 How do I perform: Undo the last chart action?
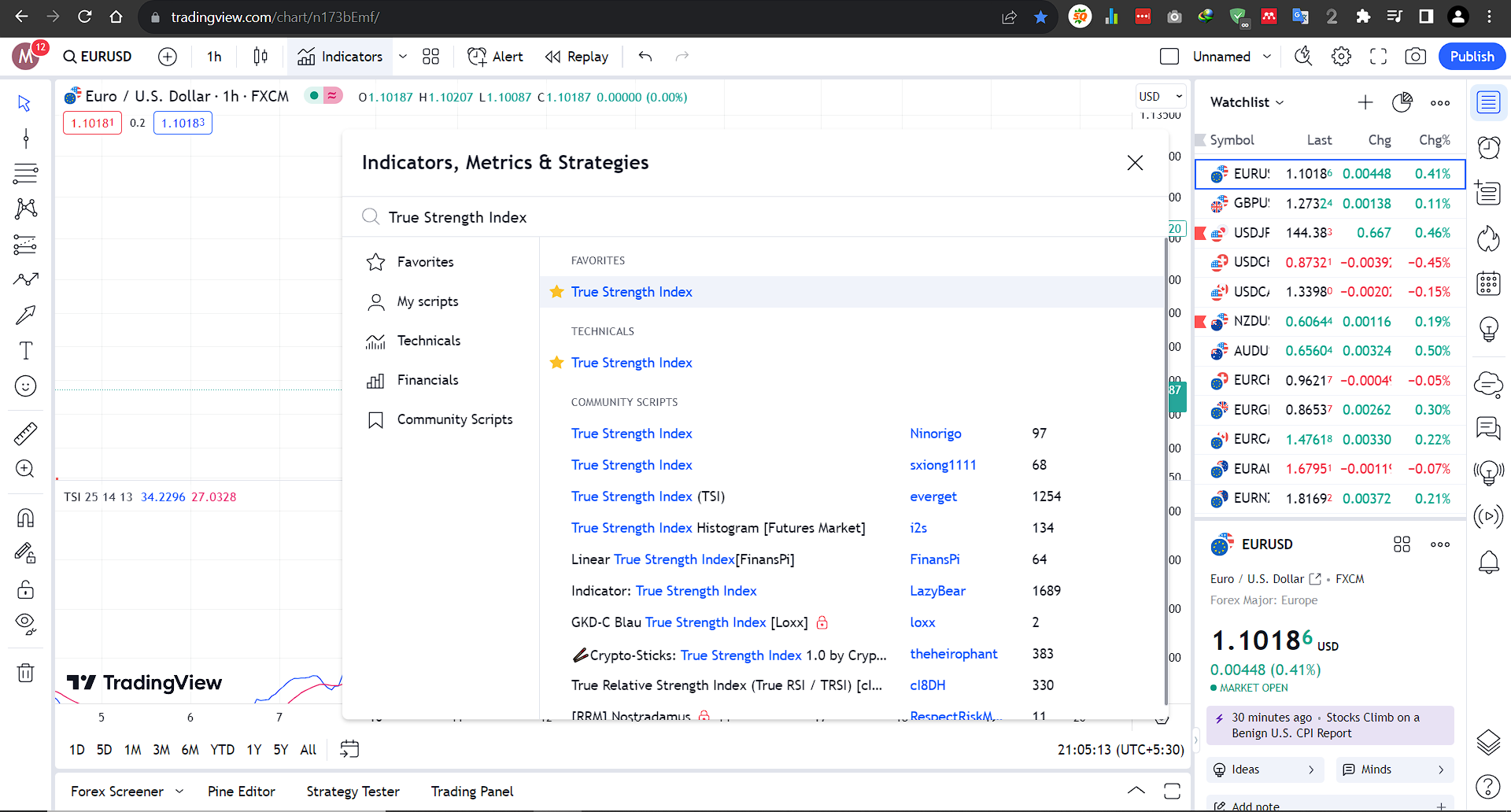click(x=645, y=57)
